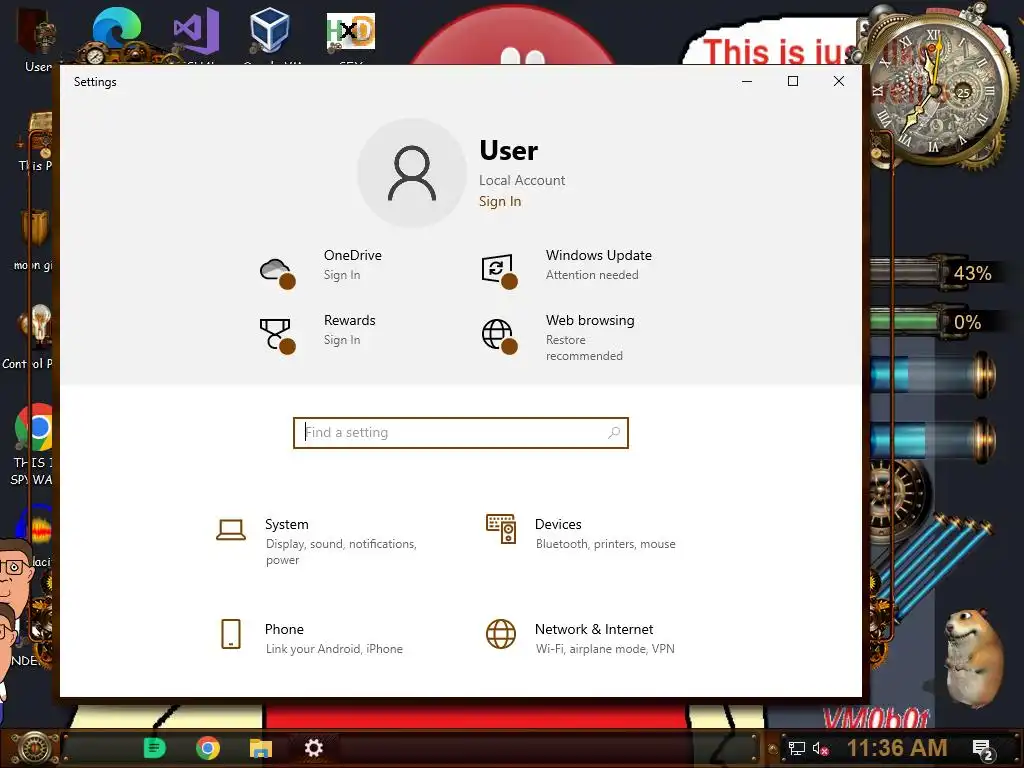
Task: Open Phone Link your Android settings
Action: pos(334,648)
